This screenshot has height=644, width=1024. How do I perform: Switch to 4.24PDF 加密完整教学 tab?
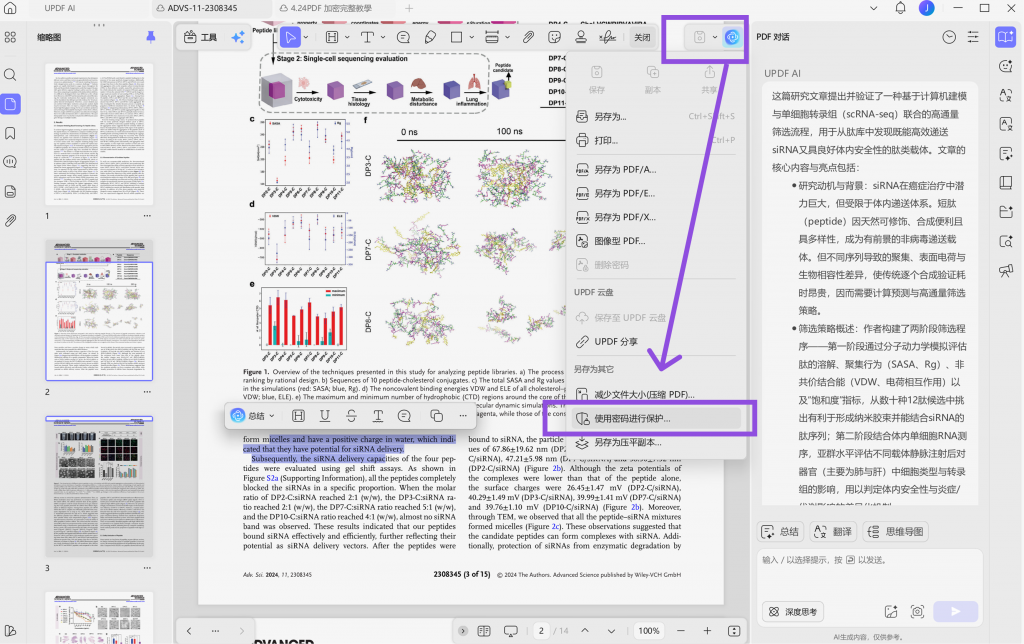click(332, 8)
